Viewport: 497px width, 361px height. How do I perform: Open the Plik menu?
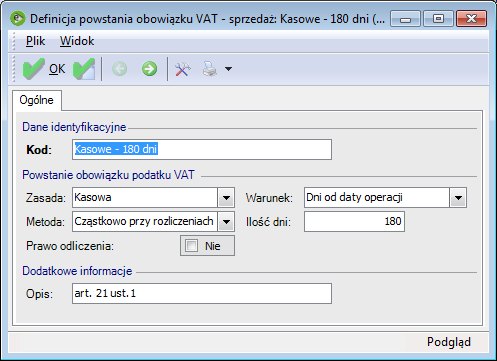coord(35,41)
